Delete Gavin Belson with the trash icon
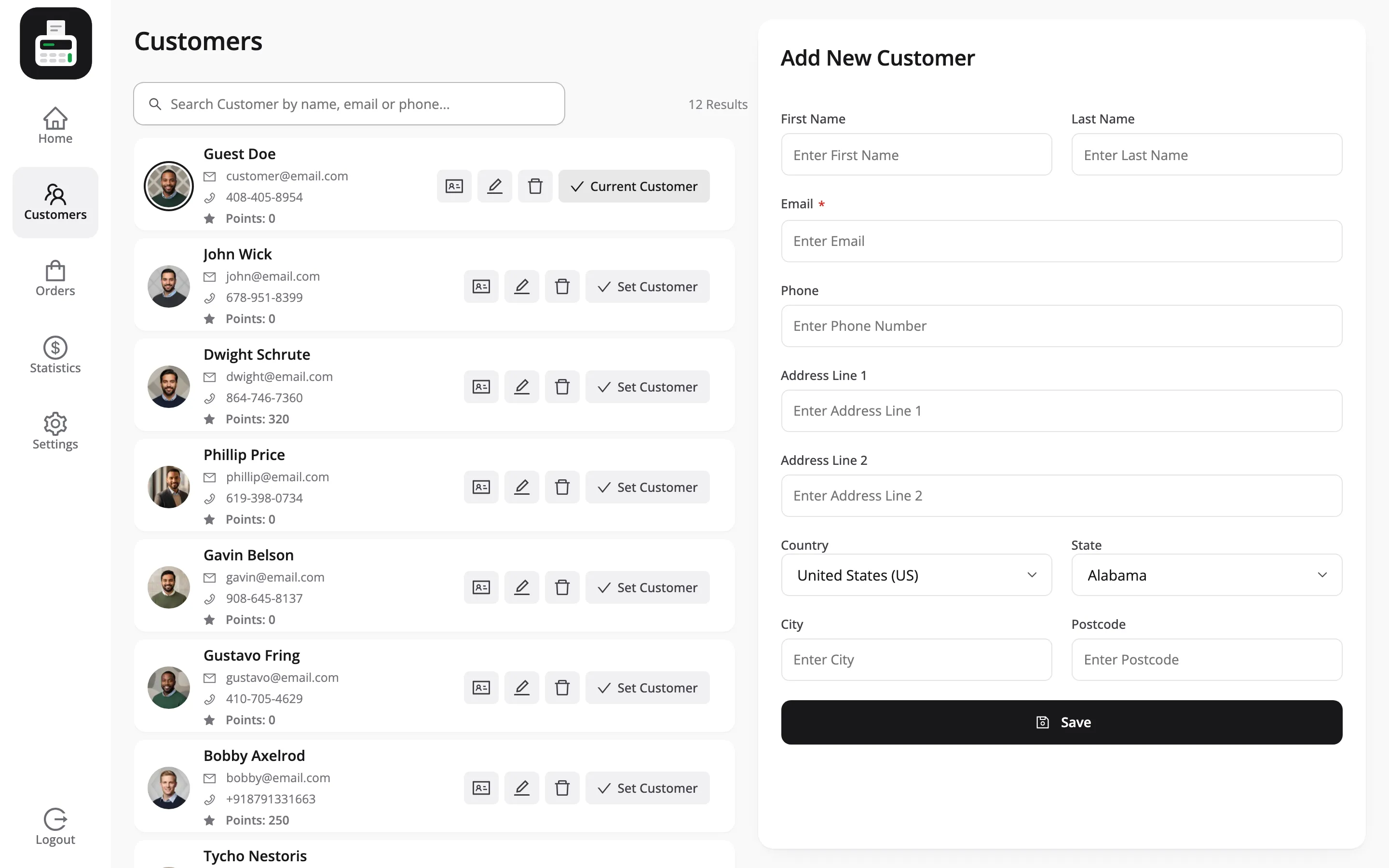 562,587
